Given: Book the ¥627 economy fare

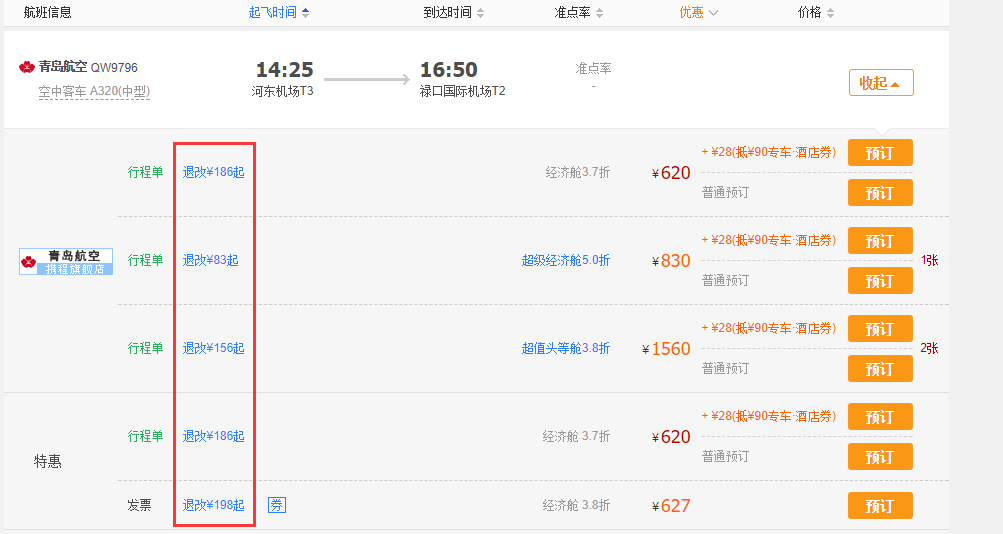Looking at the screenshot, I should point(880,505).
